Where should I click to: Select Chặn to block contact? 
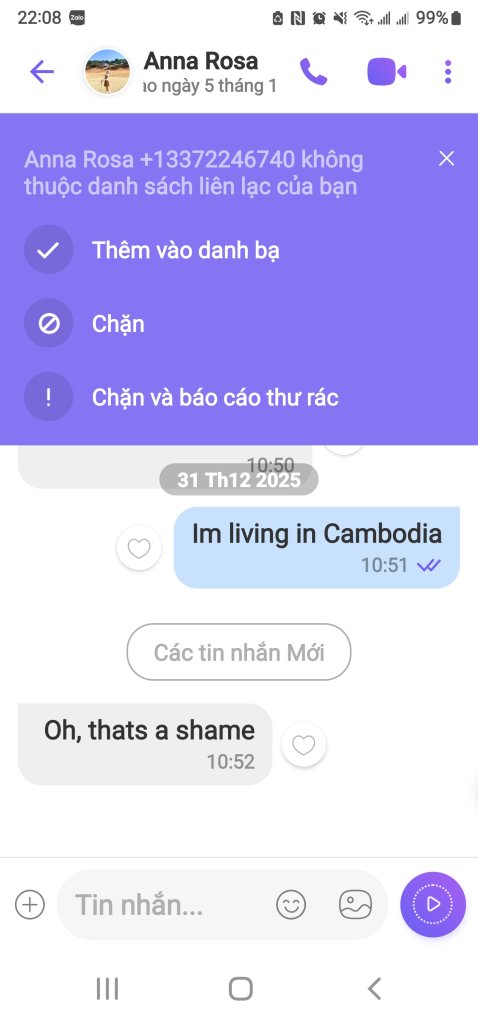[x=118, y=324]
